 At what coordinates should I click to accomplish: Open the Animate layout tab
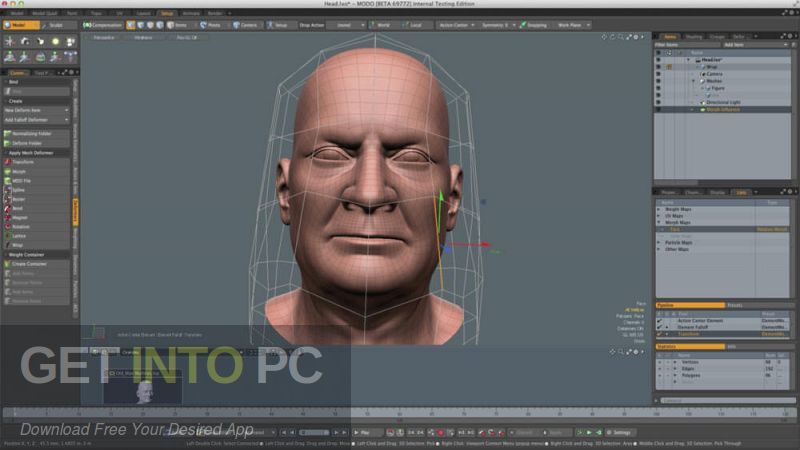[x=191, y=13]
